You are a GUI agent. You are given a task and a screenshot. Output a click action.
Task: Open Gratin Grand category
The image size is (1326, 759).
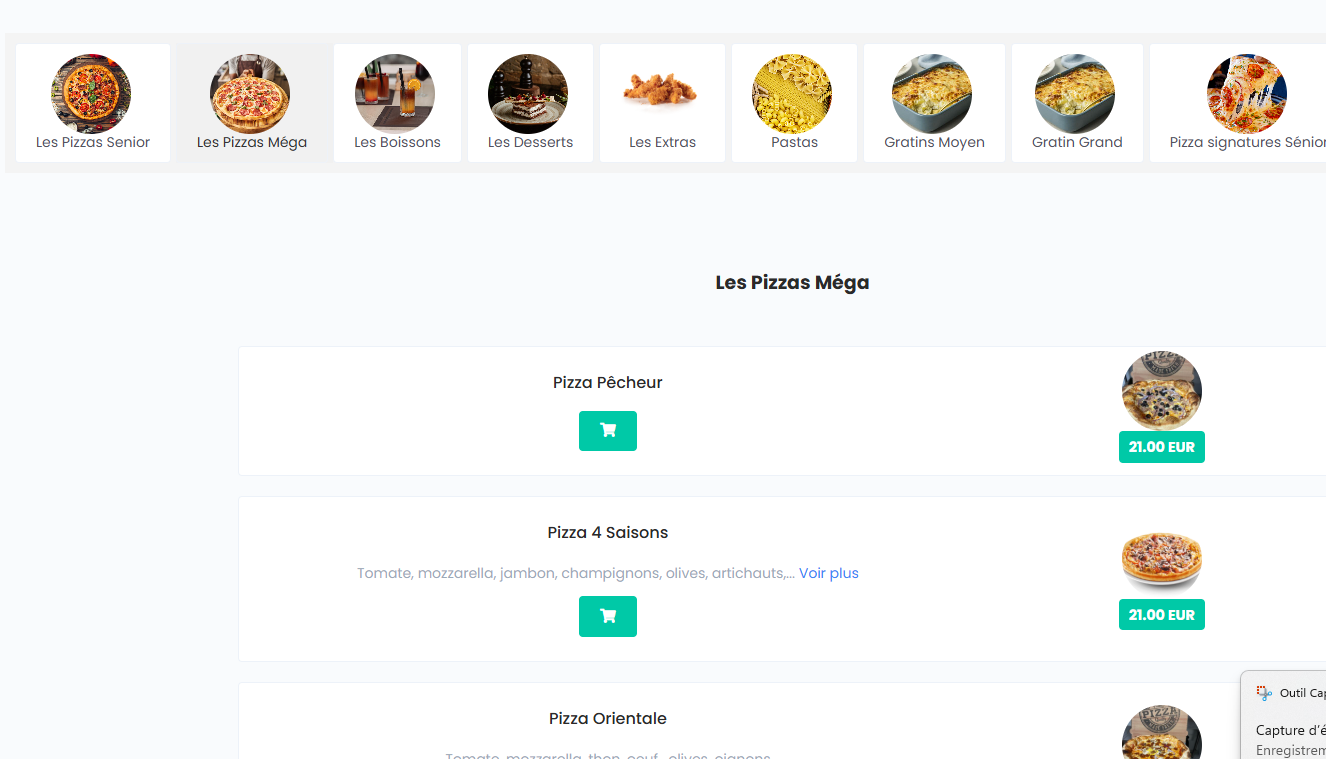coord(1077,103)
